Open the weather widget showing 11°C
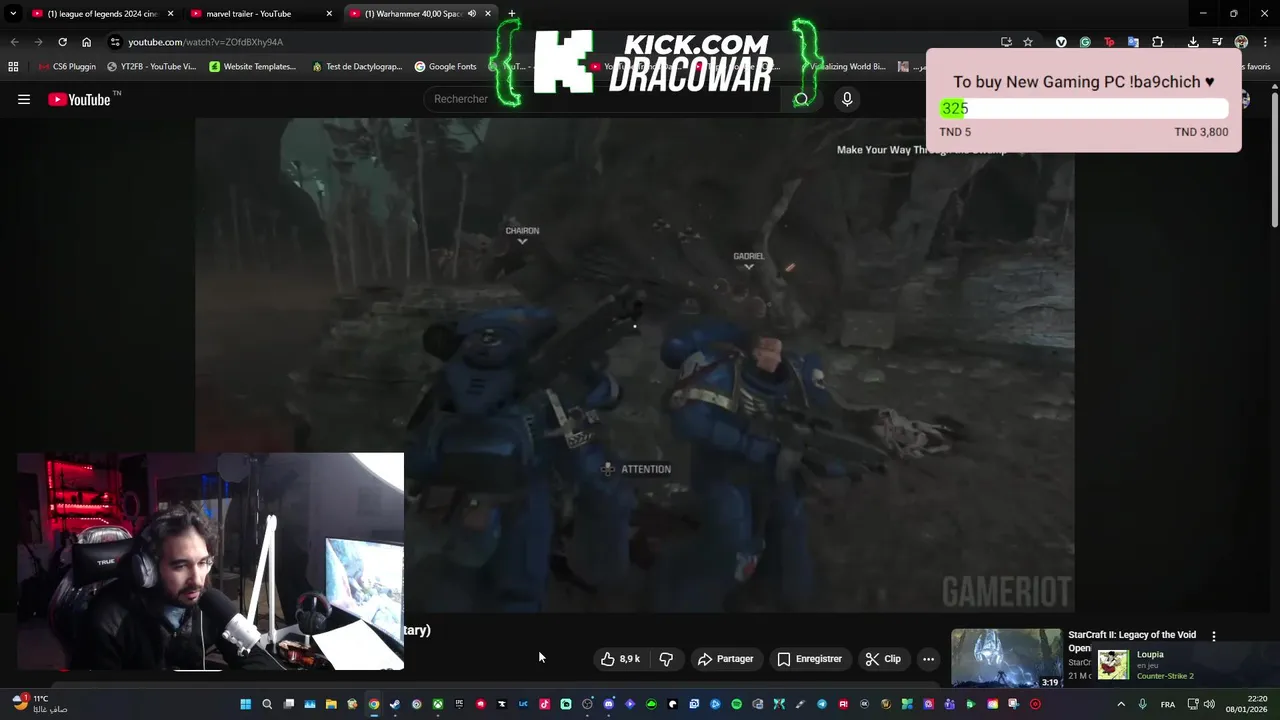 click(x=40, y=704)
